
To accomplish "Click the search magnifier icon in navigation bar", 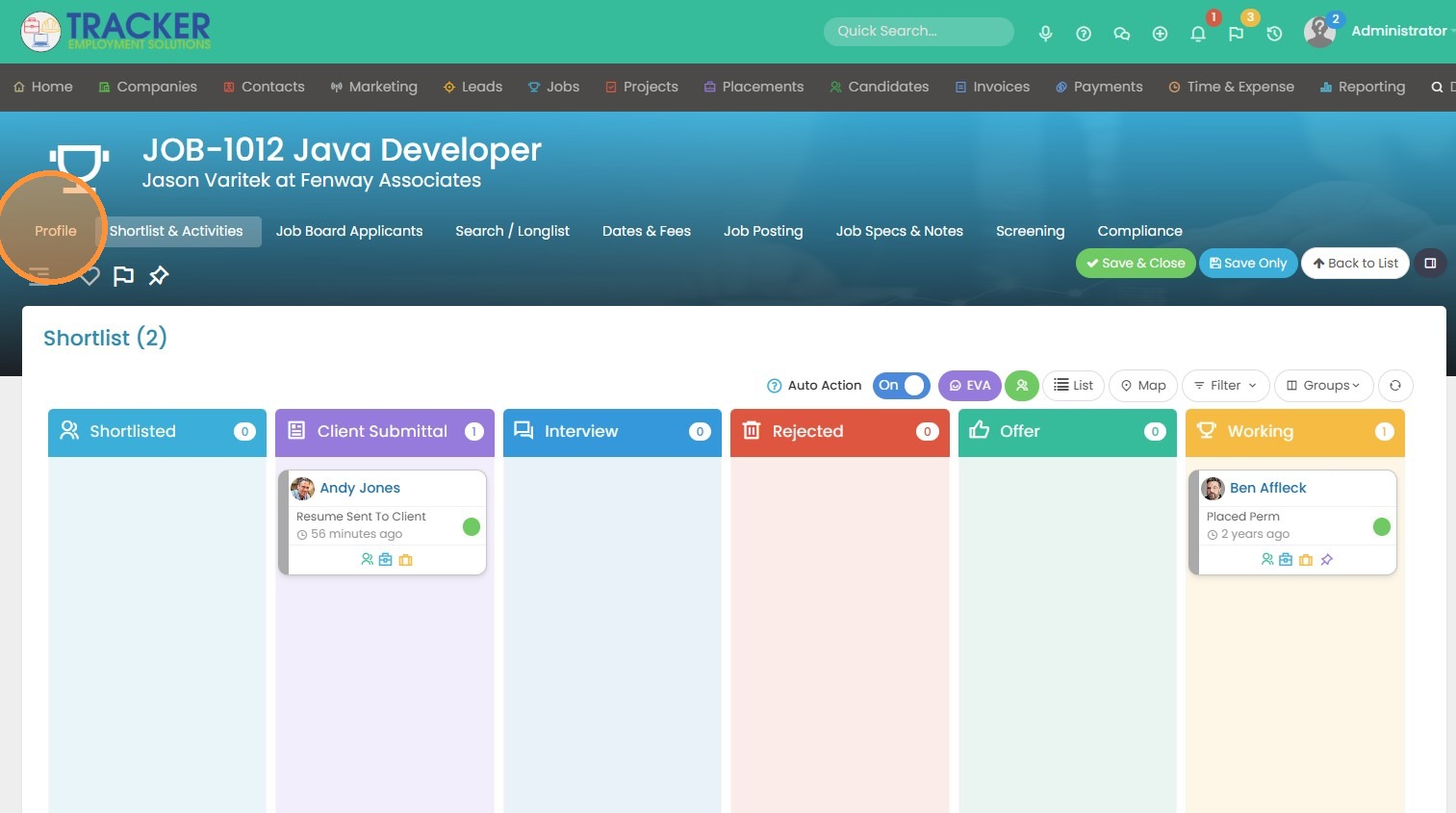I will [1437, 87].
